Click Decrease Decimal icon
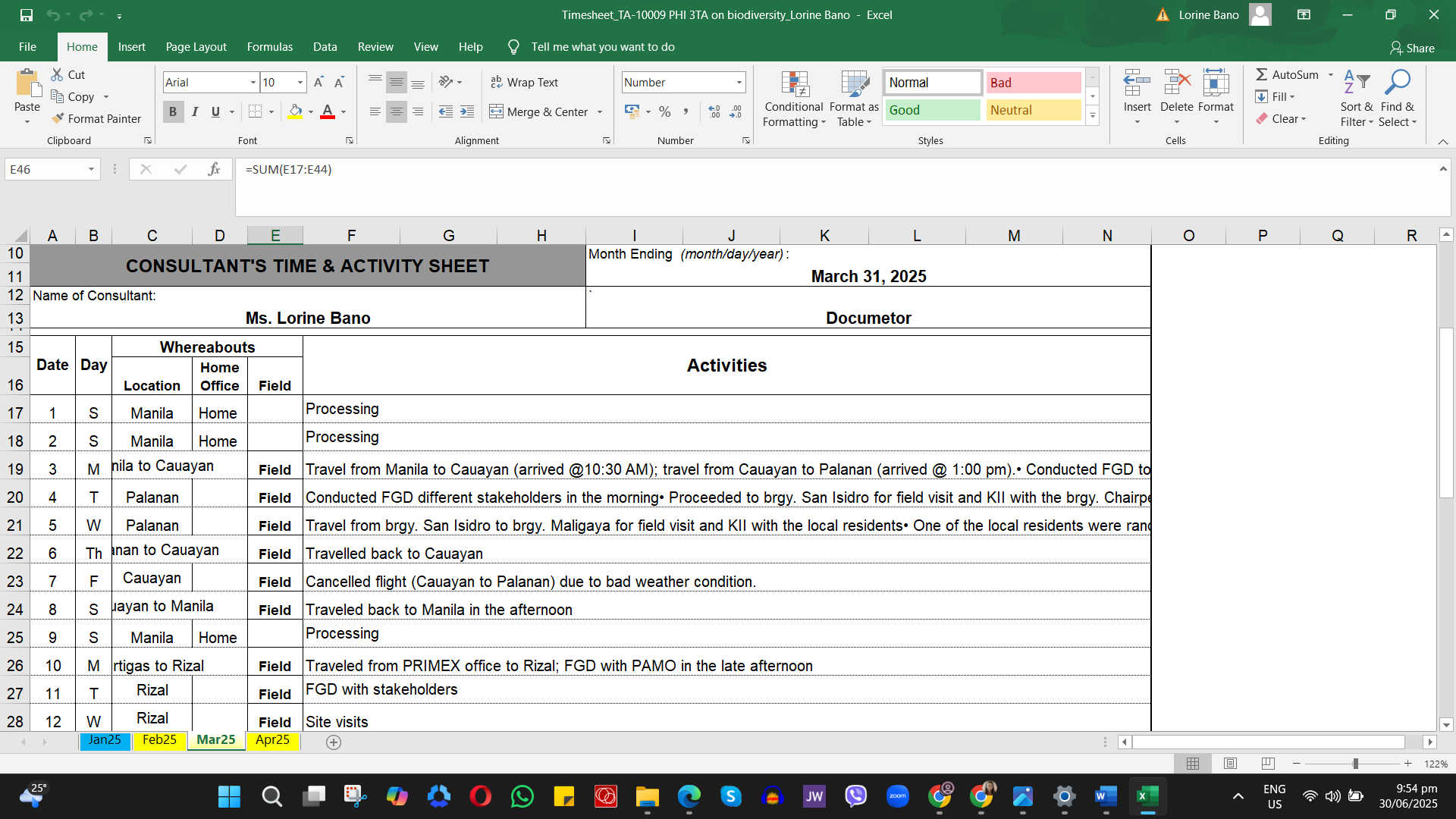 point(736,111)
